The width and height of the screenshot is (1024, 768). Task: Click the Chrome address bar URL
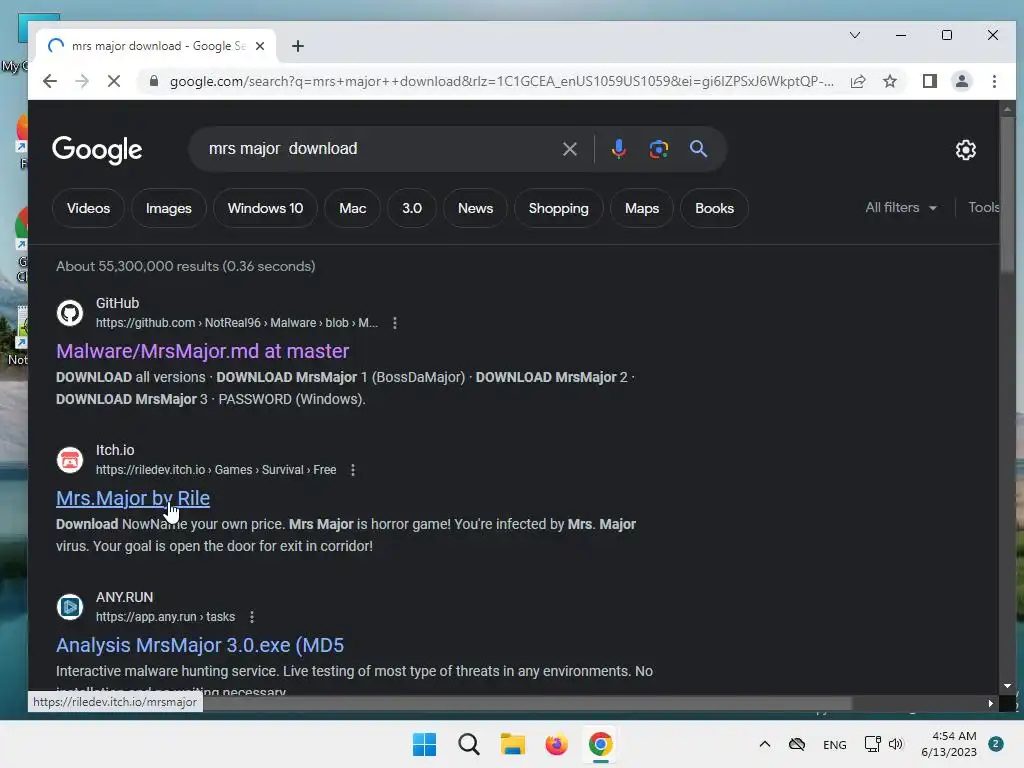(502, 81)
